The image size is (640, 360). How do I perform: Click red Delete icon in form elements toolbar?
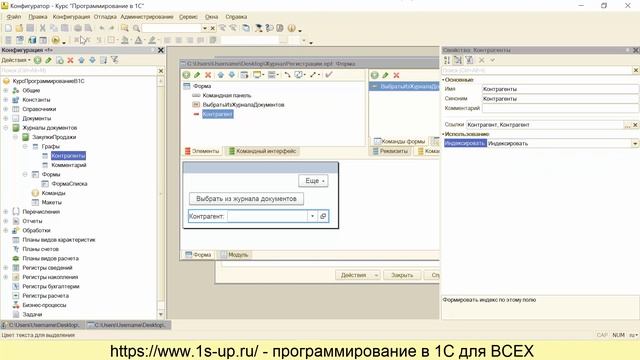coord(208,75)
